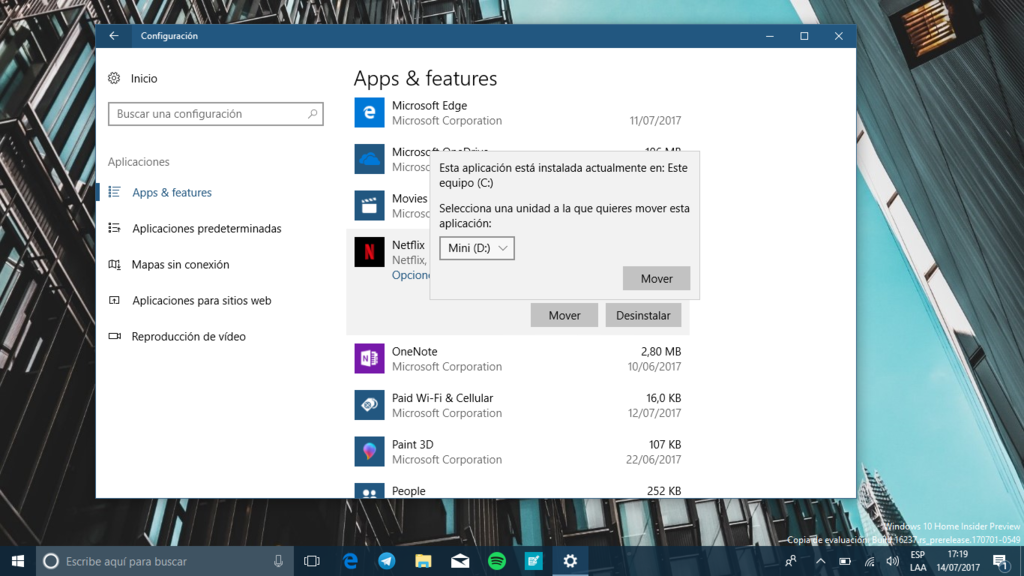
Task: Select the Paid Wi-Fi & Cellular entry text
Action: click(442, 398)
